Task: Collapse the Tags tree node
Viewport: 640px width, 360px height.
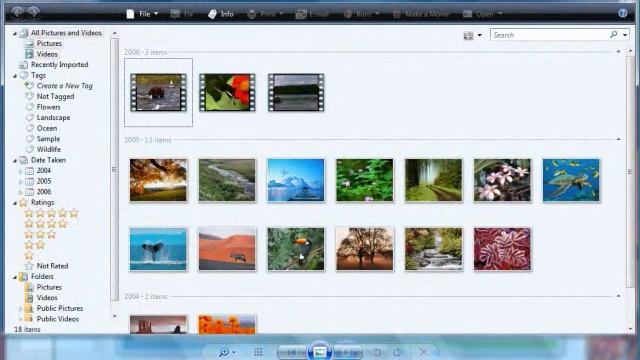Action: tap(15, 76)
